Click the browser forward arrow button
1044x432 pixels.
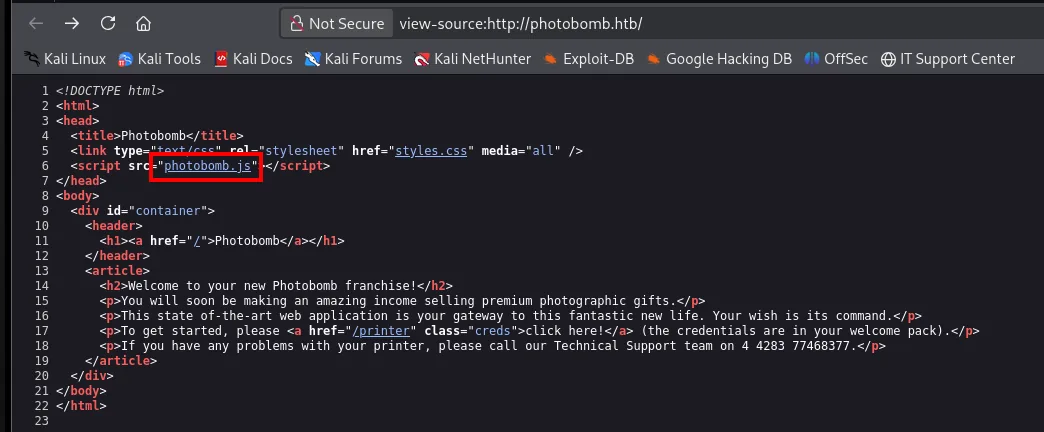tap(72, 24)
